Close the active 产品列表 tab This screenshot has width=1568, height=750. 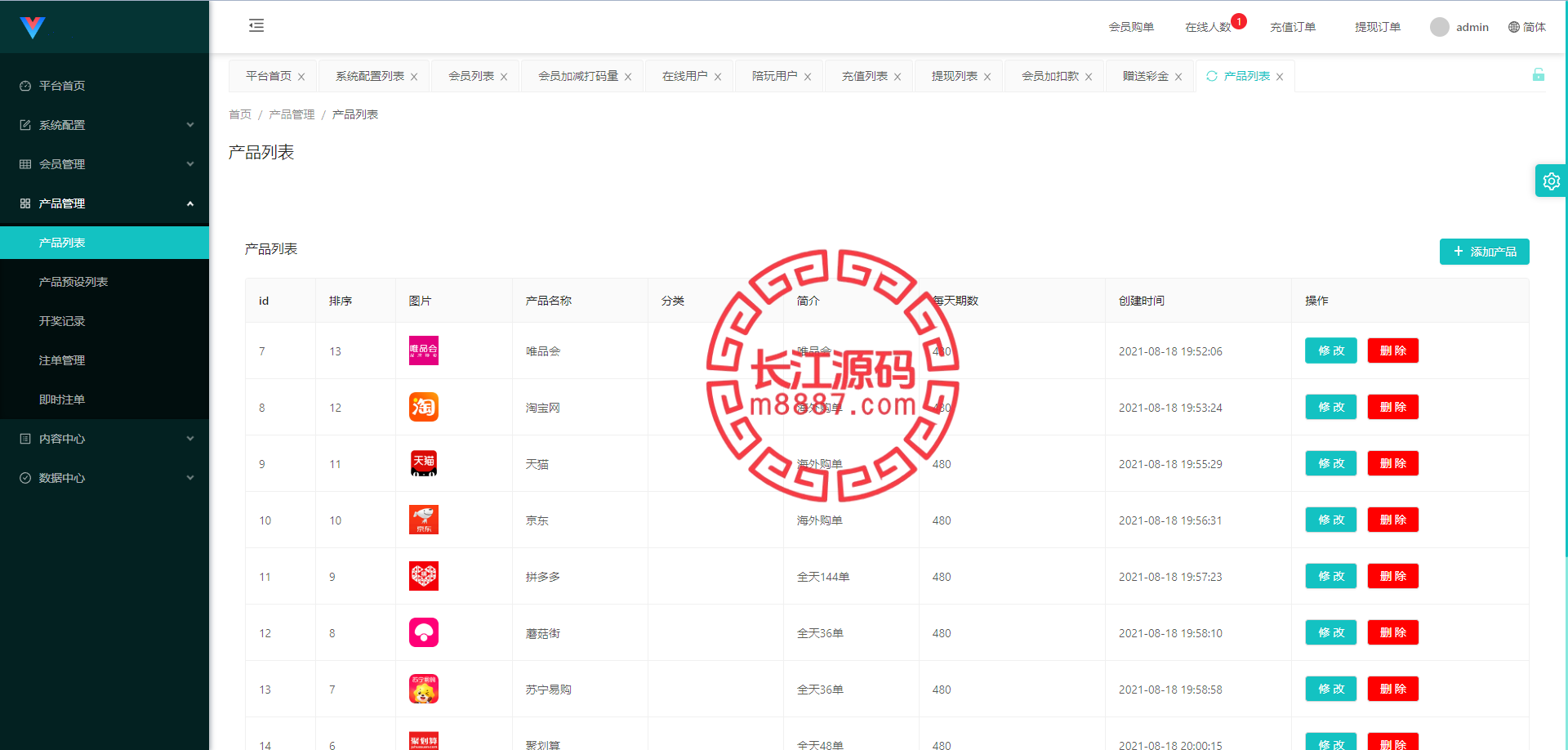tap(1280, 77)
